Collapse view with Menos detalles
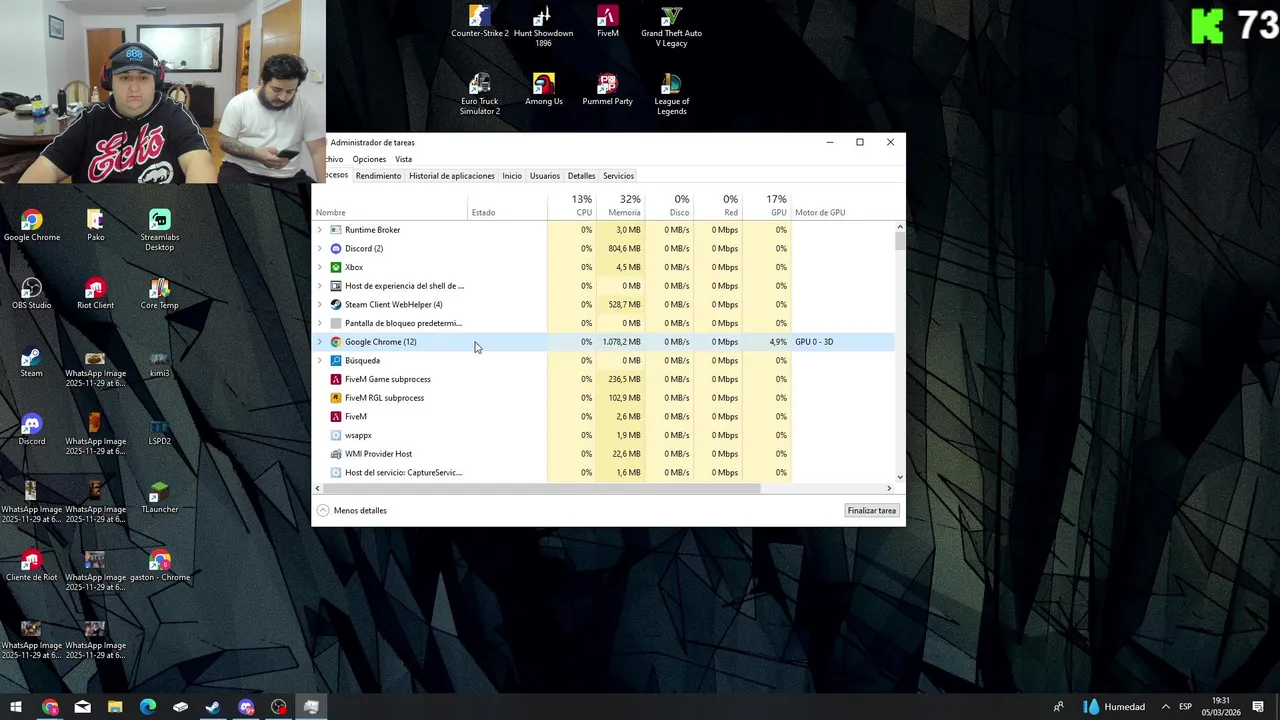1280x720 pixels. (352, 511)
